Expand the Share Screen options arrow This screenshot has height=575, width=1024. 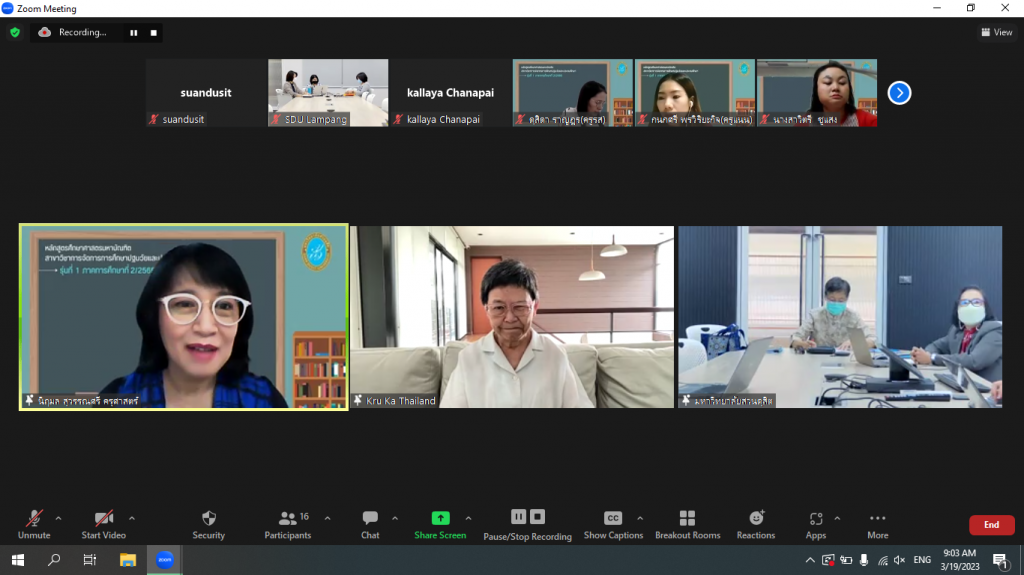click(x=468, y=518)
